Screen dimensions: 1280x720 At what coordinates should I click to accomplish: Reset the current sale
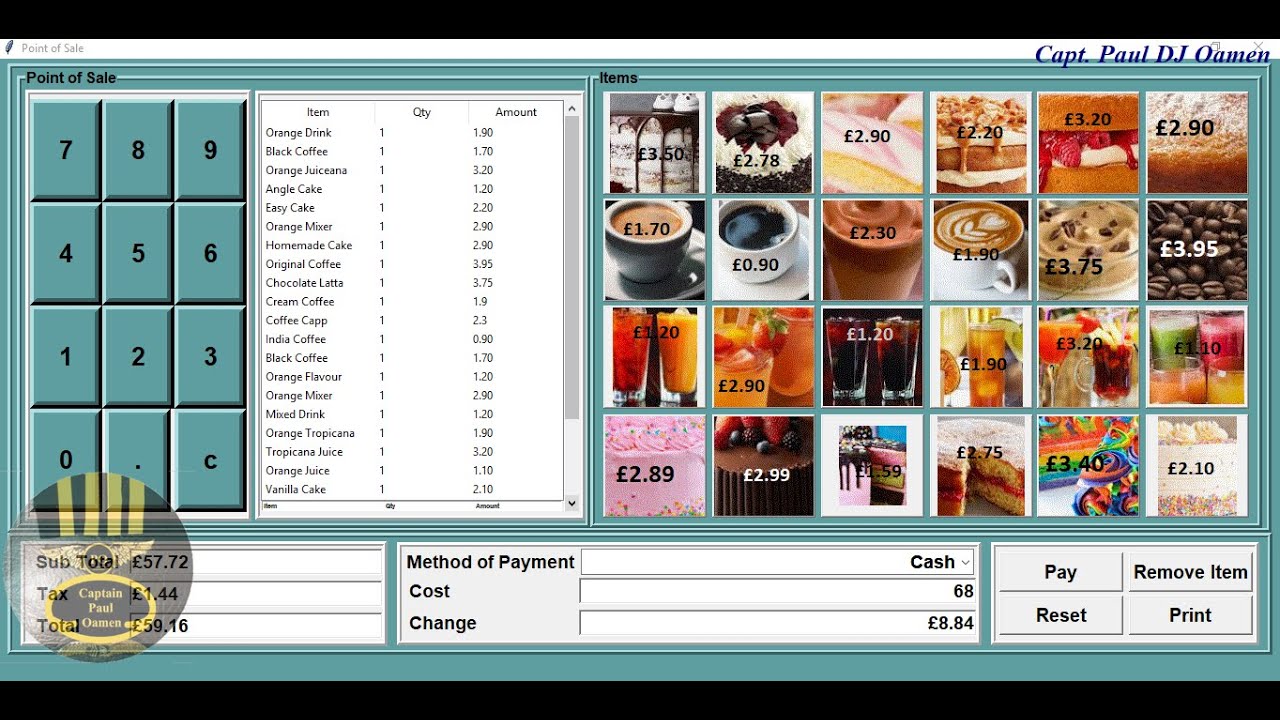point(1060,615)
